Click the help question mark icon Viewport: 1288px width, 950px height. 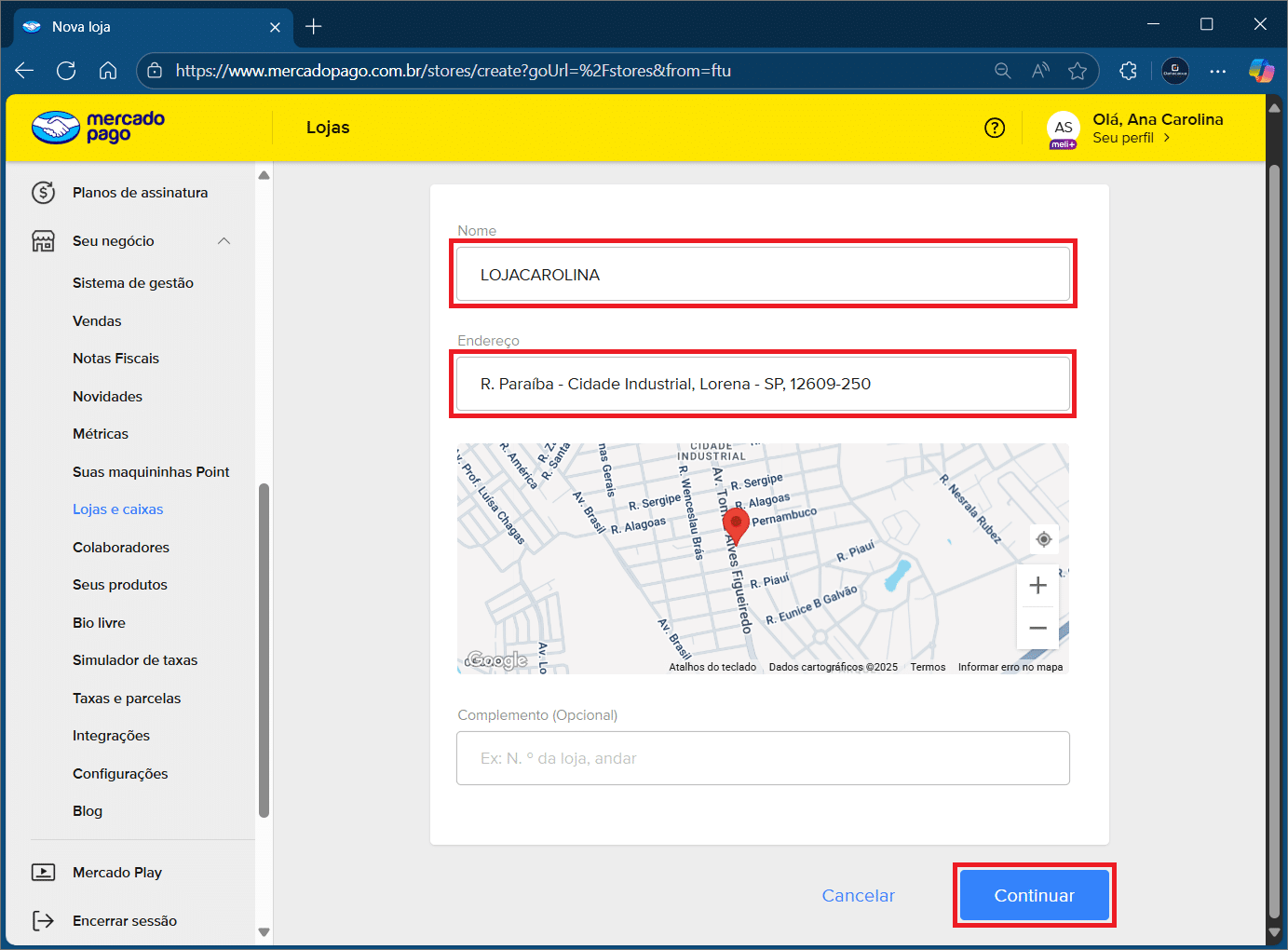click(x=995, y=128)
